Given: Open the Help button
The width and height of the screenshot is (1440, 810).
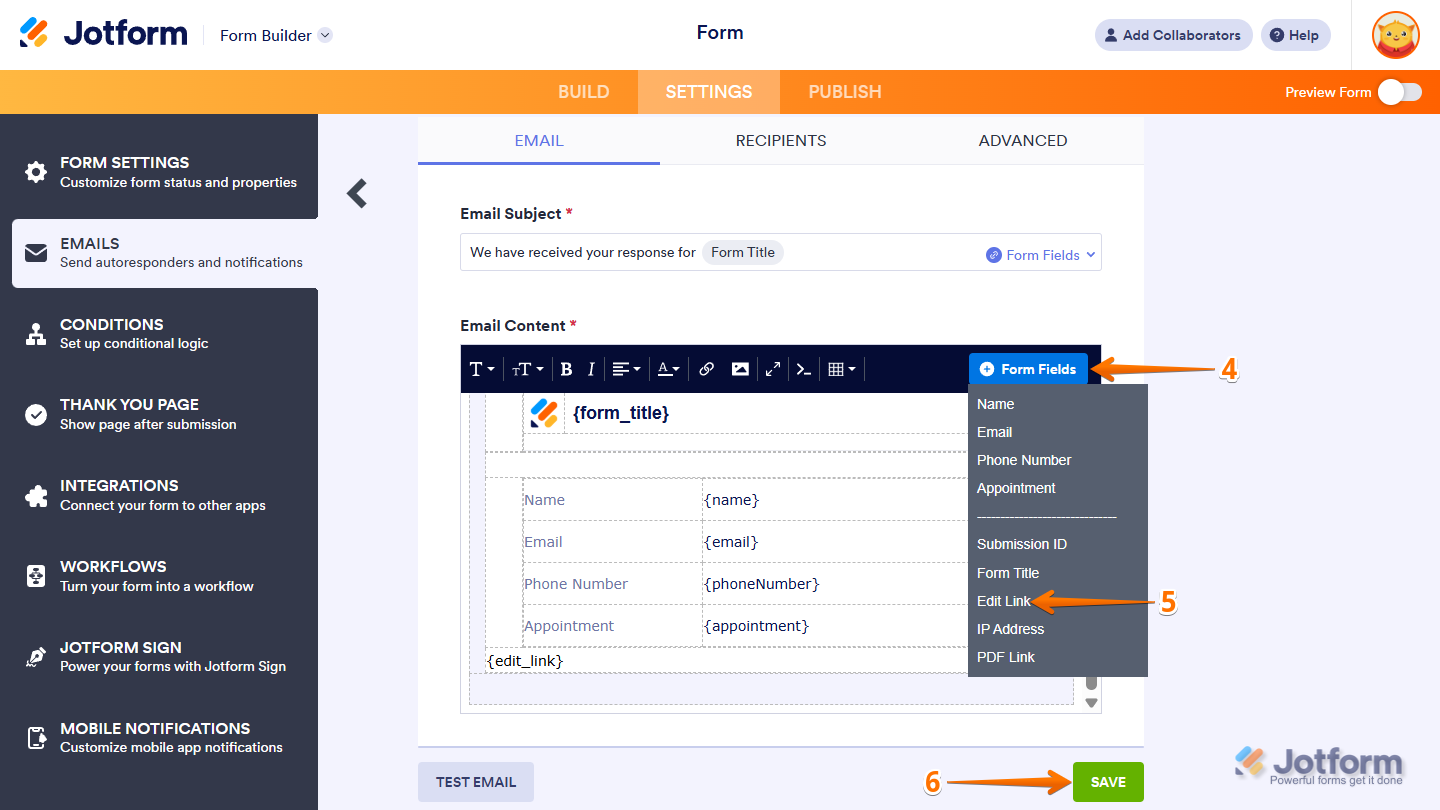Looking at the screenshot, I should 1295,35.
